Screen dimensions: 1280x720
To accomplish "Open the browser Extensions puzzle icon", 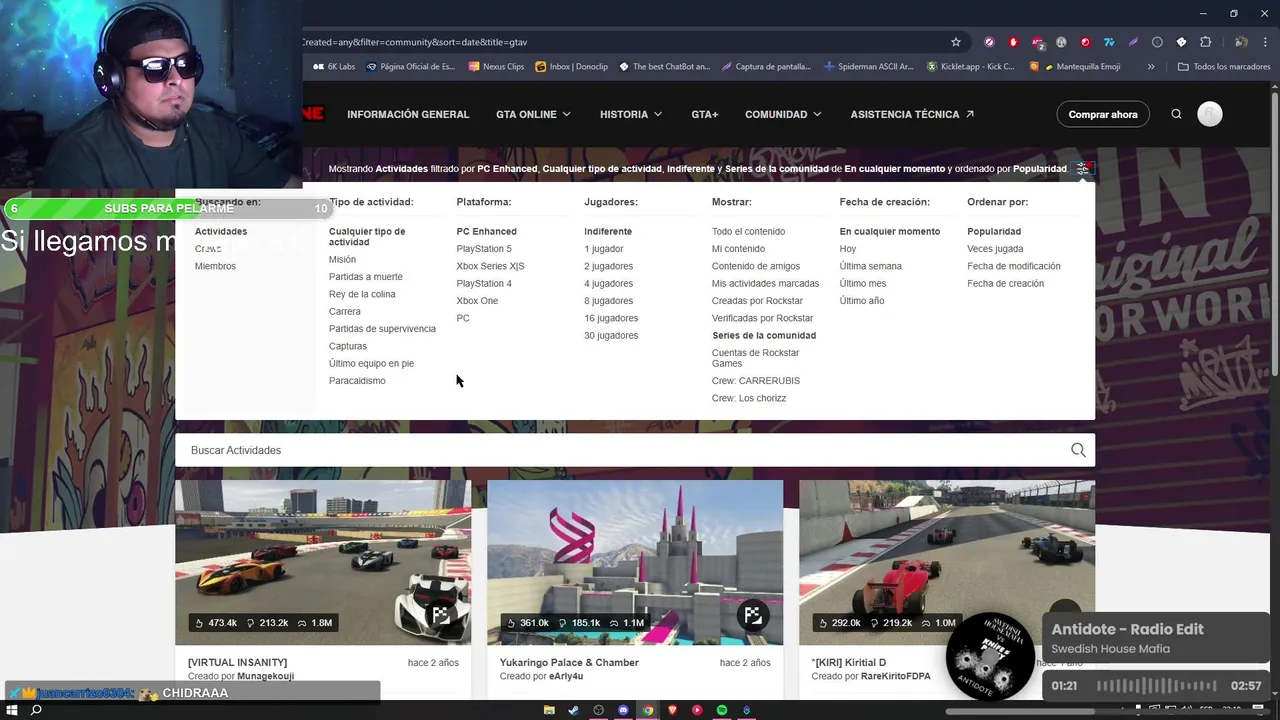I will coord(1205,42).
